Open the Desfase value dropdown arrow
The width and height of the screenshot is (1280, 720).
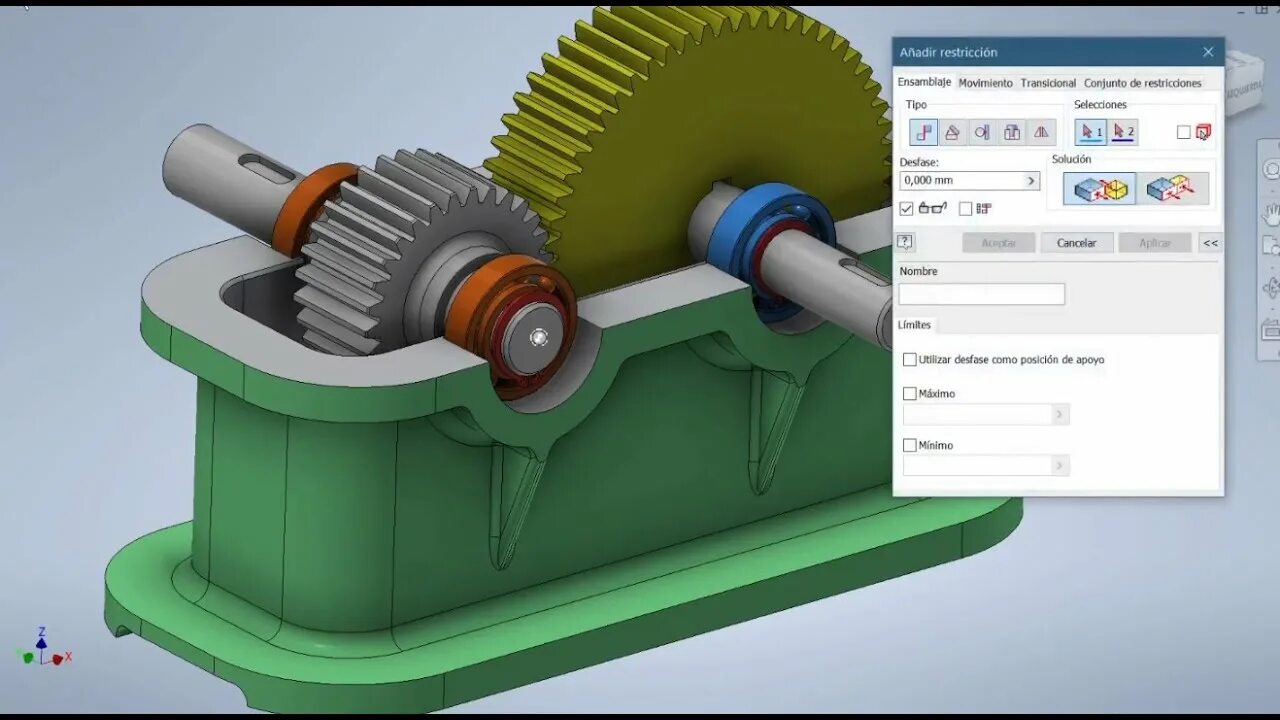click(x=1030, y=180)
